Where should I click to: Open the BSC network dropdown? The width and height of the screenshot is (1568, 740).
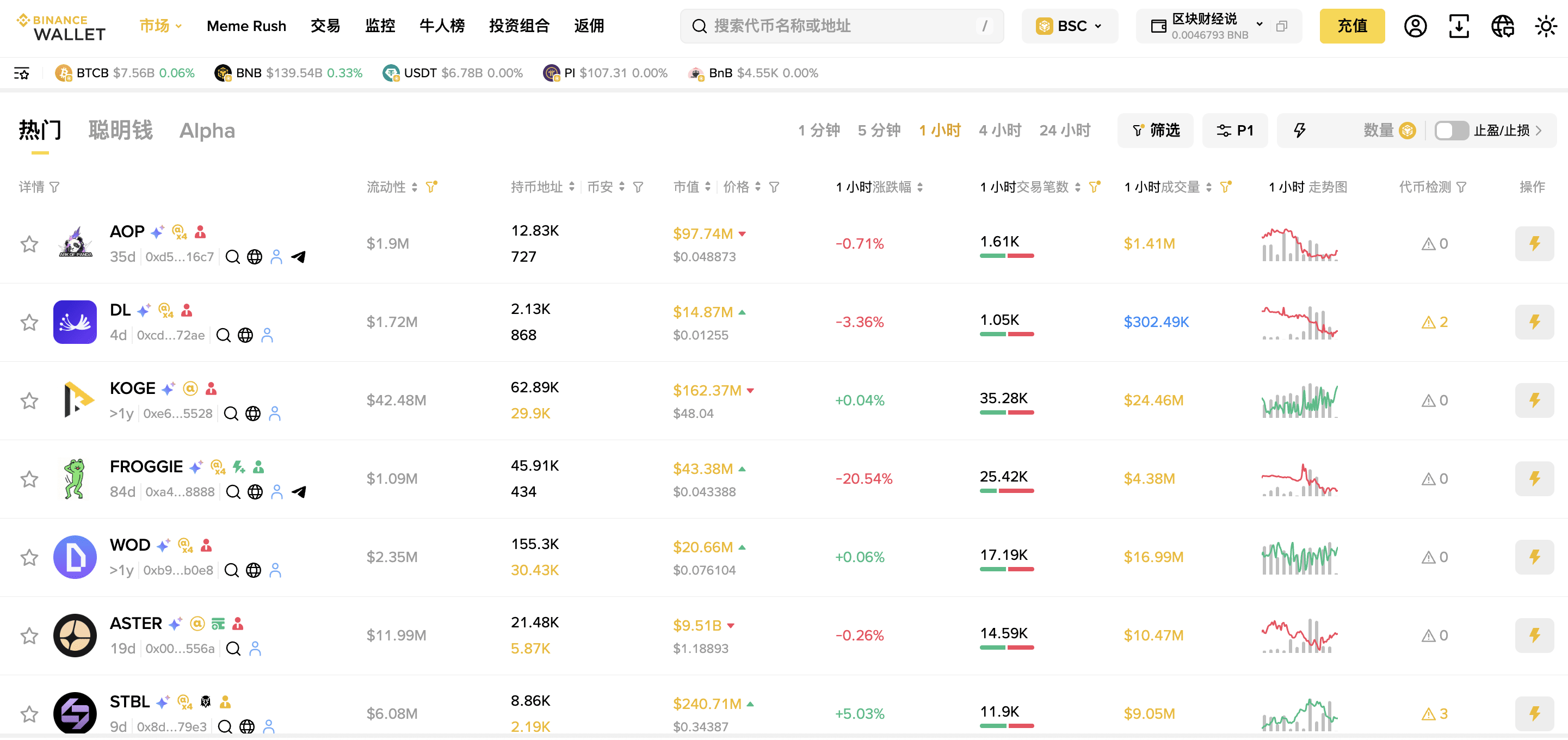(1070, 26)
